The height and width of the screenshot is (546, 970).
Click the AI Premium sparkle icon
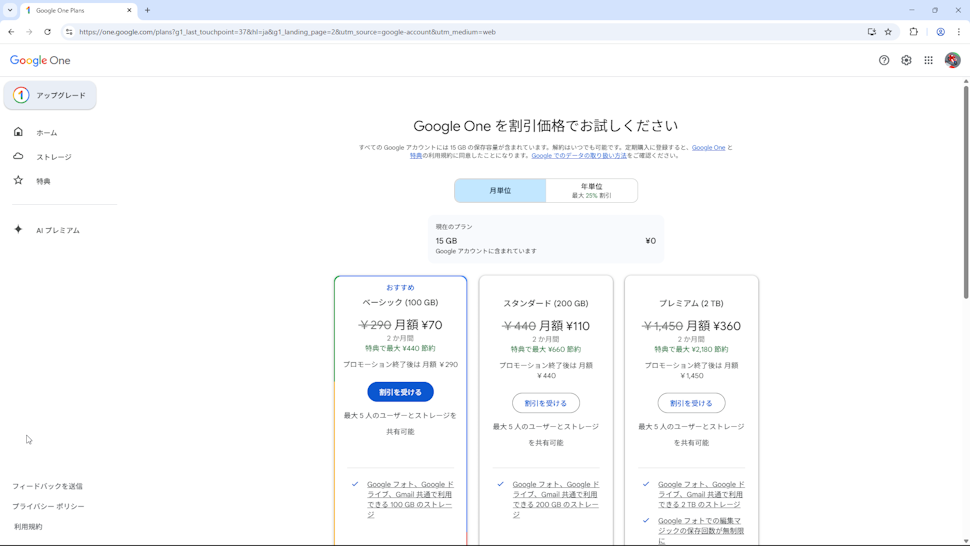(x=19, y=229)
